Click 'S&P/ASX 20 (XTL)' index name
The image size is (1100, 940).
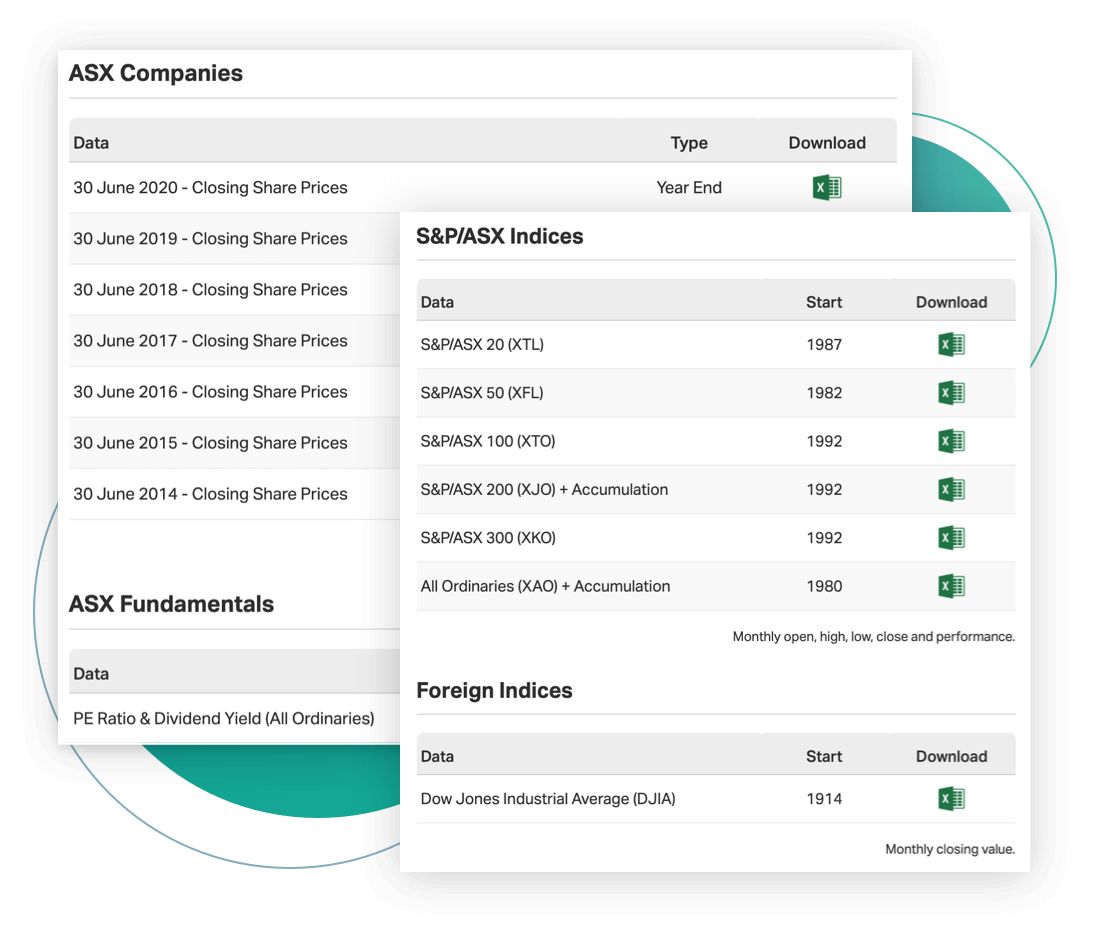point(482,345)
